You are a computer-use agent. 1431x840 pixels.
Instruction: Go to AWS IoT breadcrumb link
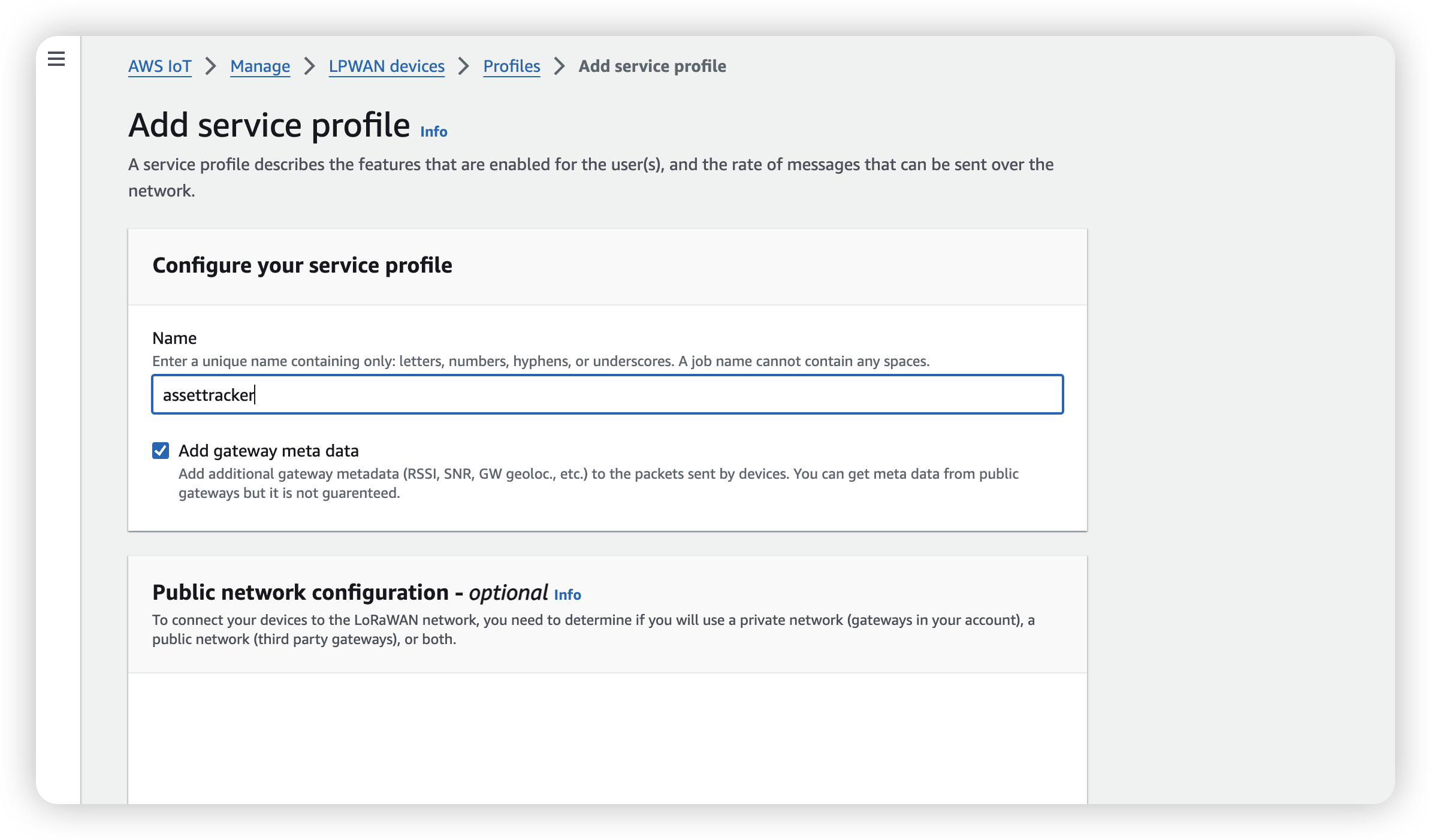[x=160, y=66]
